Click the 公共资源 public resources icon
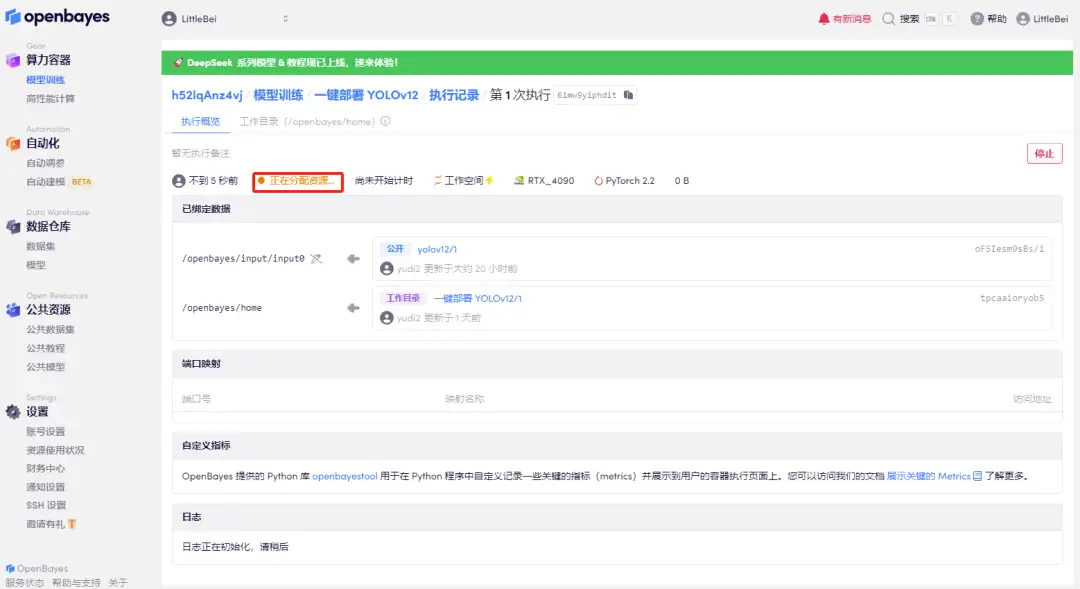This screenshot has height=589, width=1080. (x=12, y=309)
